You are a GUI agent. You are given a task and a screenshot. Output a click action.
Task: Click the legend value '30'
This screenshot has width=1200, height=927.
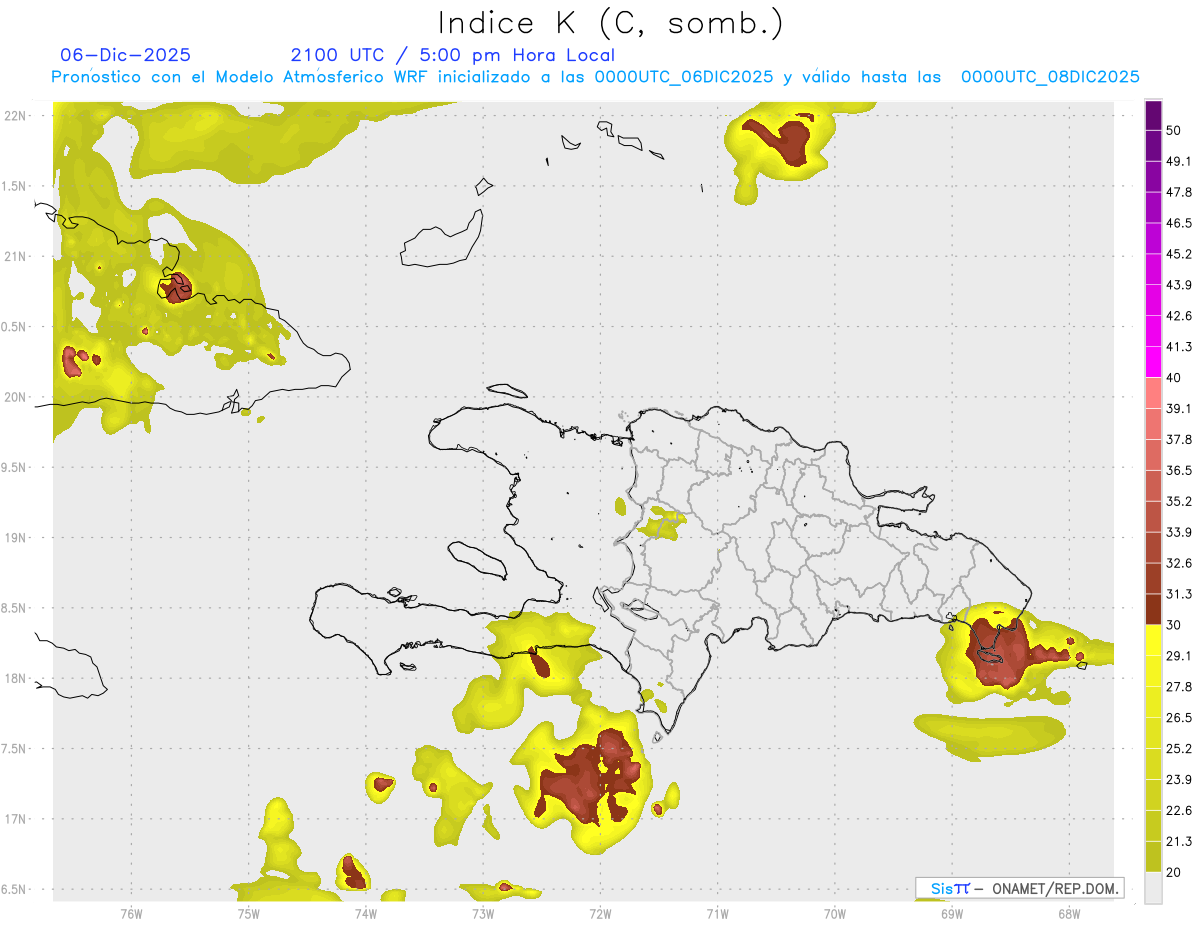point(1174,625)
